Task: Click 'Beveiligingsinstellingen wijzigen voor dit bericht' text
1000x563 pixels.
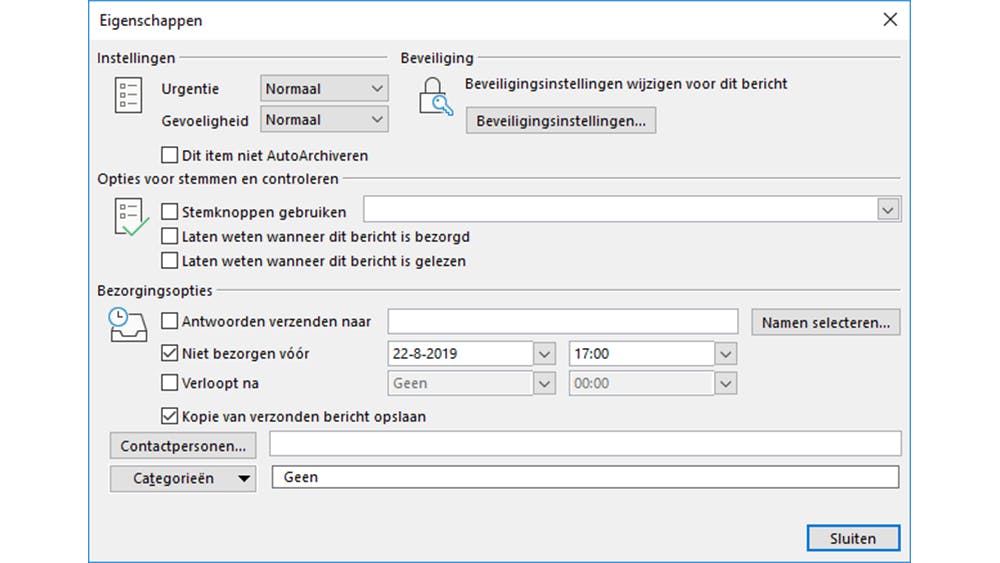Action: pyautogui.click(x=626, y=84)
